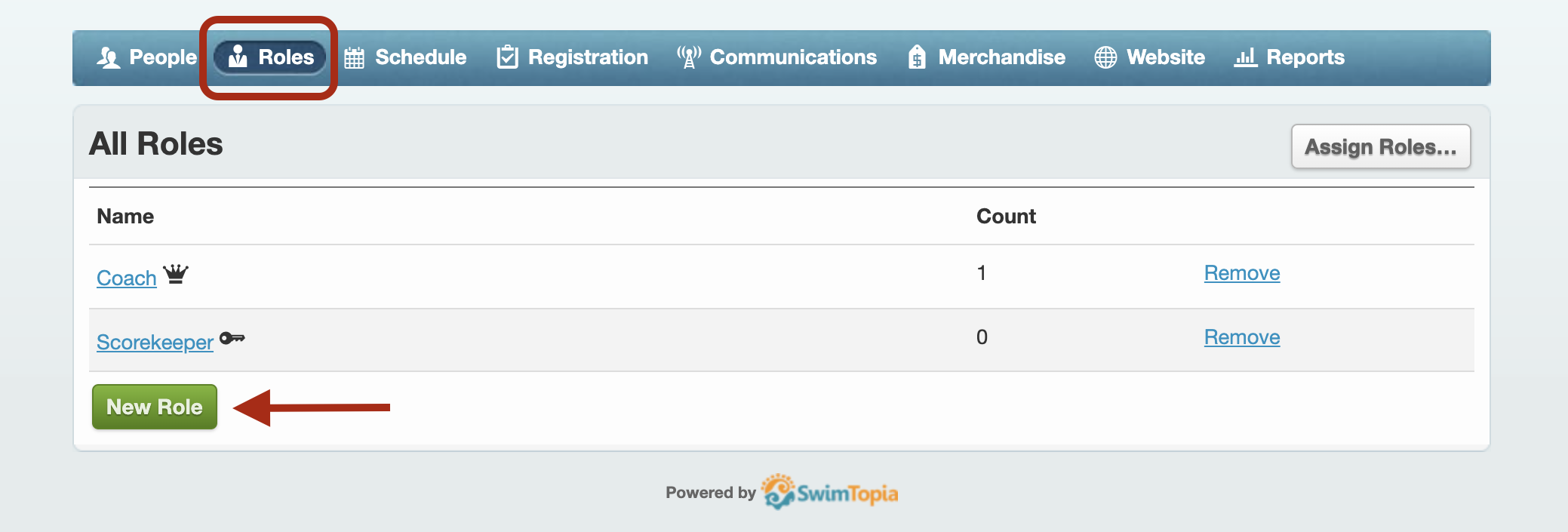The width and height of the screenshot is (1568, 532).
Task: Click the Registration clipboard icon
Action: point(507,57)
